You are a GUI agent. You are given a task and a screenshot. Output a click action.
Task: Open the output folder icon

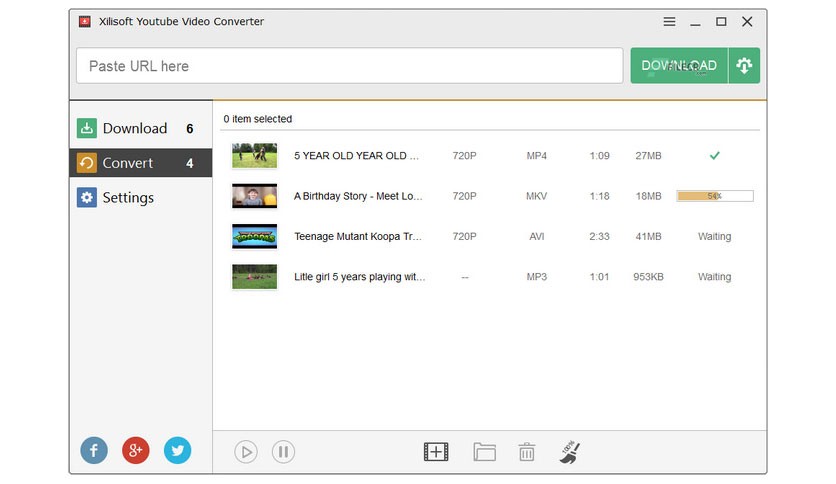tap(484, 452)
